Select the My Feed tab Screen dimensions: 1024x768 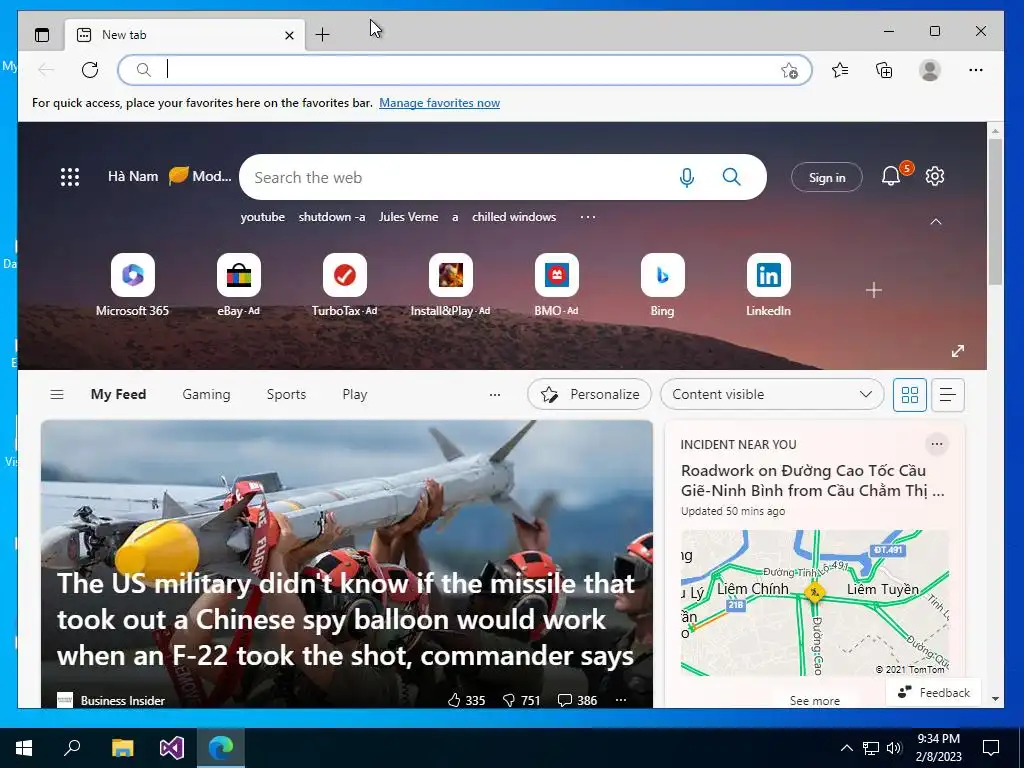tap(118, 394)
